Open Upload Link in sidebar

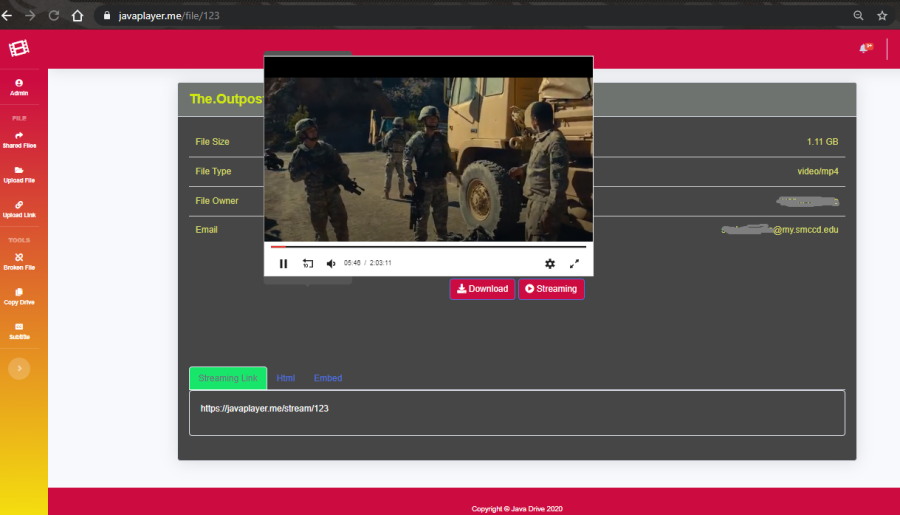tap(19, 209)
